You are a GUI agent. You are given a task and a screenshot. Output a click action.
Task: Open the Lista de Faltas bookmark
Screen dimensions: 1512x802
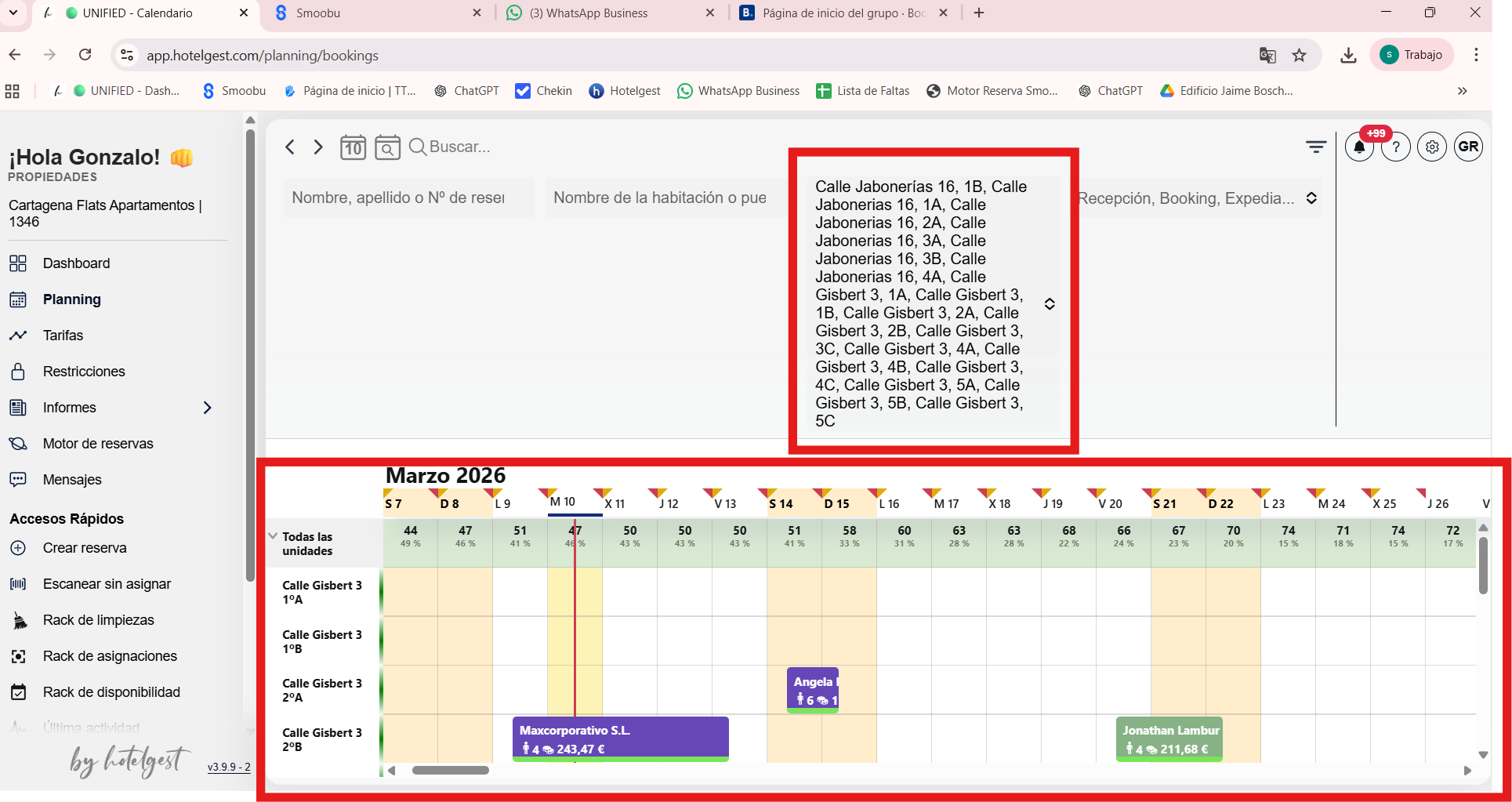(863, 91)
